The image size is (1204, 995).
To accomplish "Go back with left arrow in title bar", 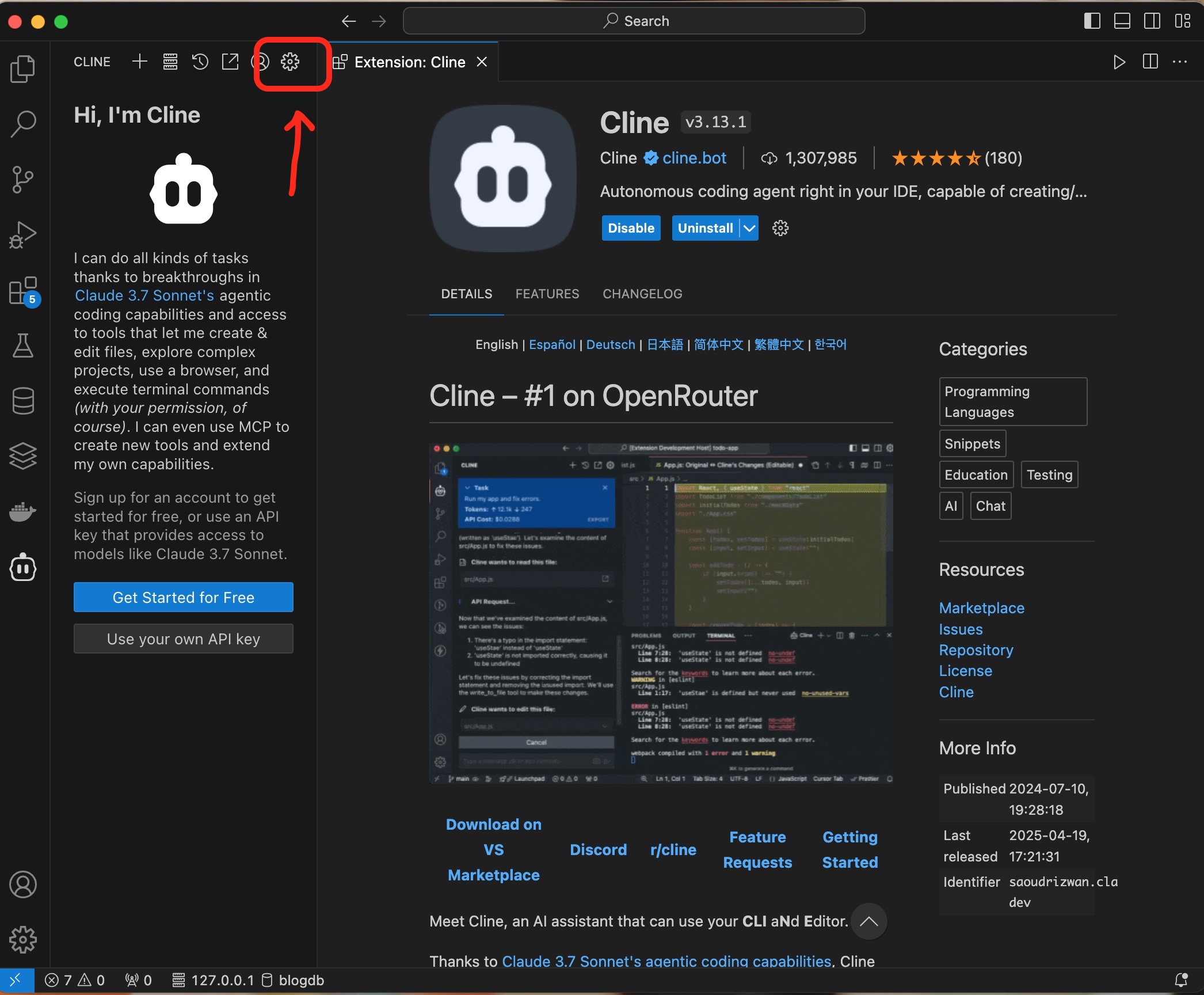I will coord(349,21).
